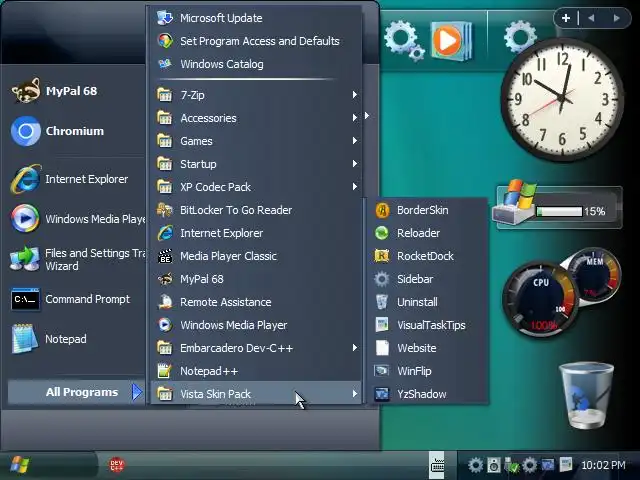Viewport: 640px width, 480px height.
Task: Click the Dev-C++ icon in the taskbar
Action: [x=117, y=464]
